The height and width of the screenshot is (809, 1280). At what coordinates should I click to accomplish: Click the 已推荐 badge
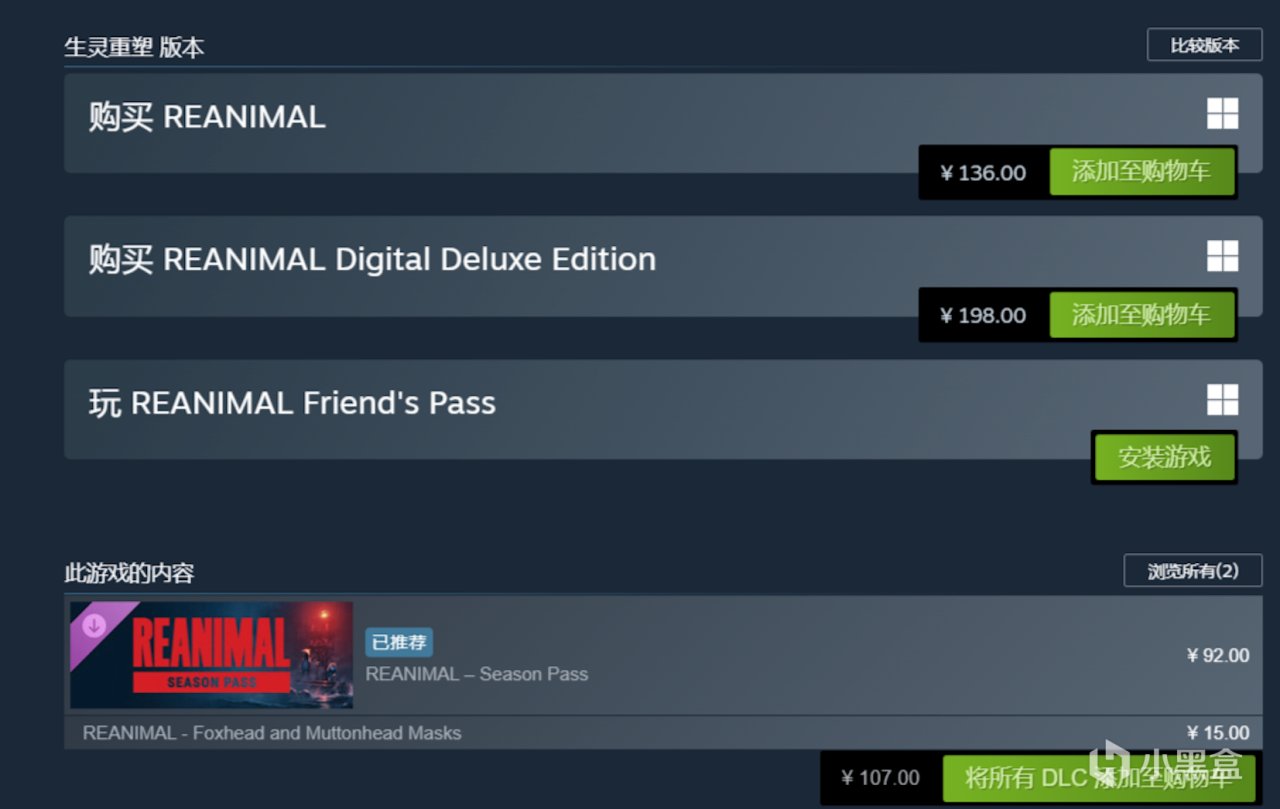(398, 642)
